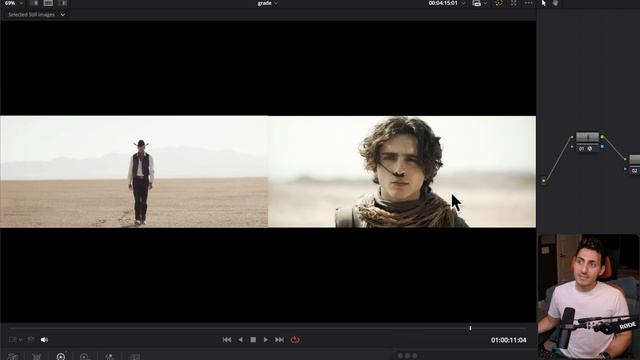Screen dimensions: 640x360
Task: Click the enhanced viewer expand icon
Action: click(x=514, y=3)
